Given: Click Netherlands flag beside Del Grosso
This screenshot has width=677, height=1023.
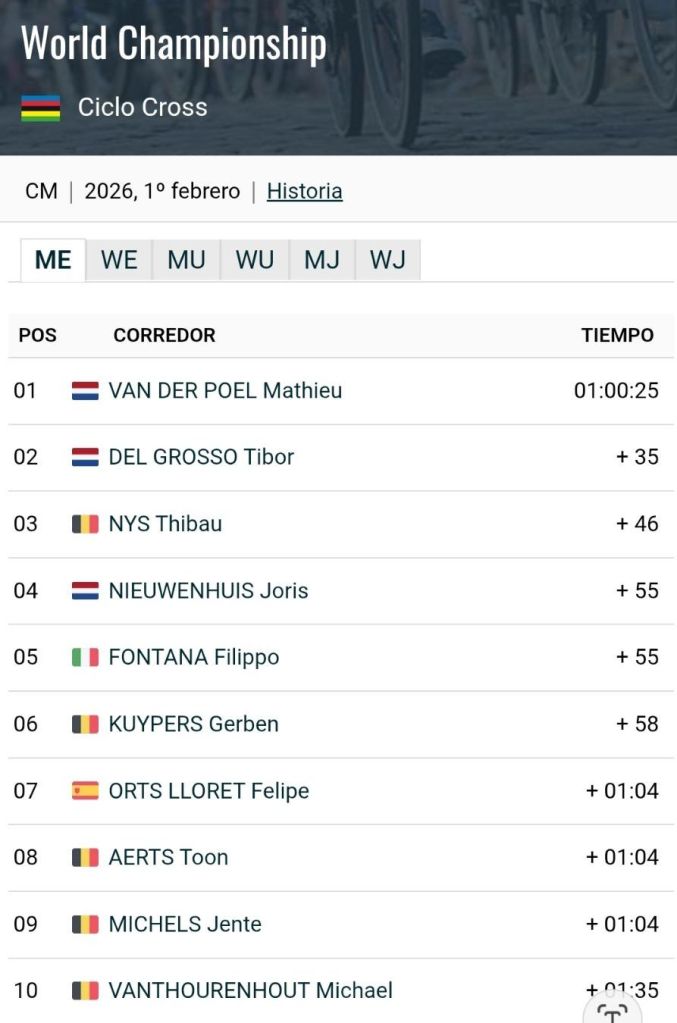Looking at the screenshot, I should [85, 457].
